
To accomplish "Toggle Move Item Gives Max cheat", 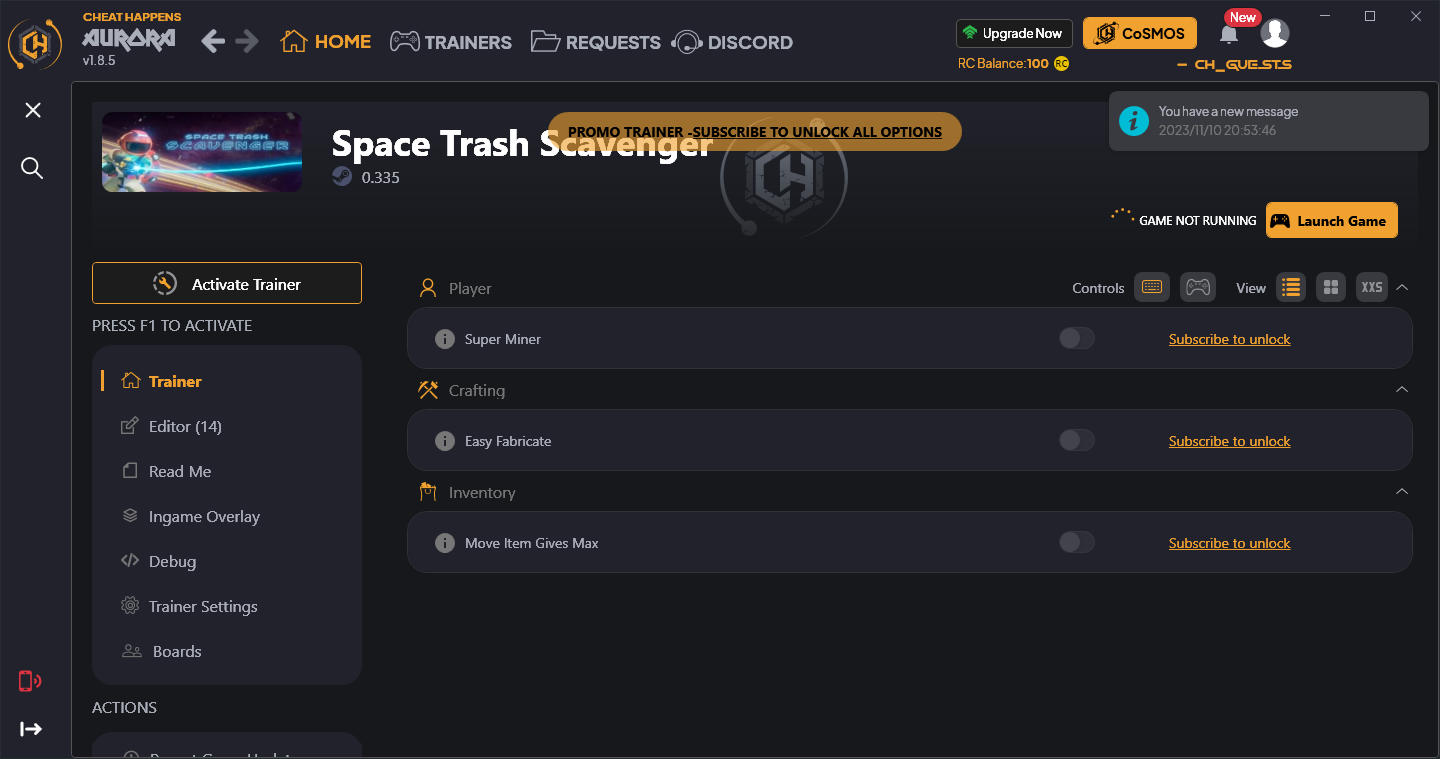I will tap(1077, 542).
